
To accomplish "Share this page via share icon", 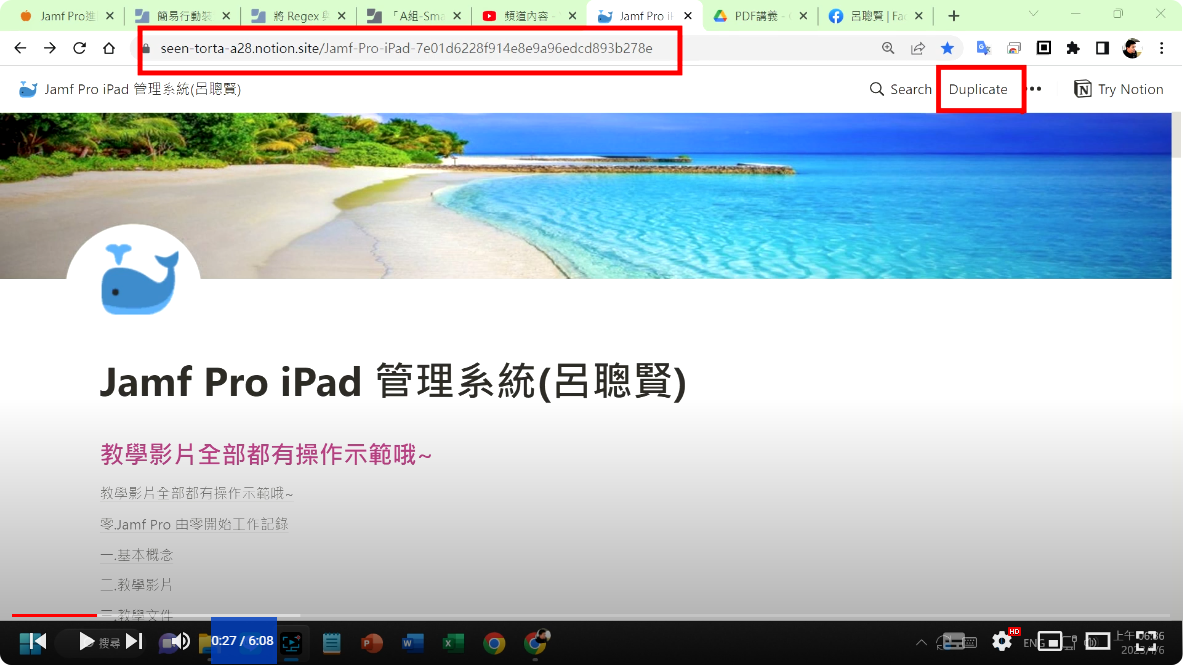I will (x=918, y=49).
